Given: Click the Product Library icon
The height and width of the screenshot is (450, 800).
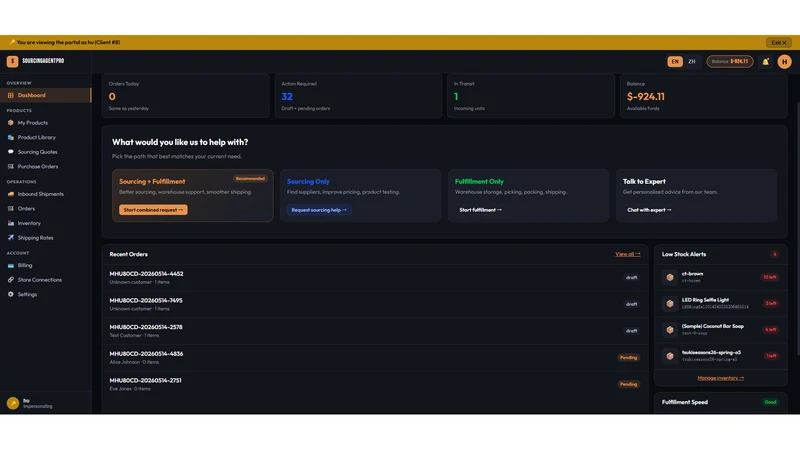Looking at the screenshot, I should point(11,137).
